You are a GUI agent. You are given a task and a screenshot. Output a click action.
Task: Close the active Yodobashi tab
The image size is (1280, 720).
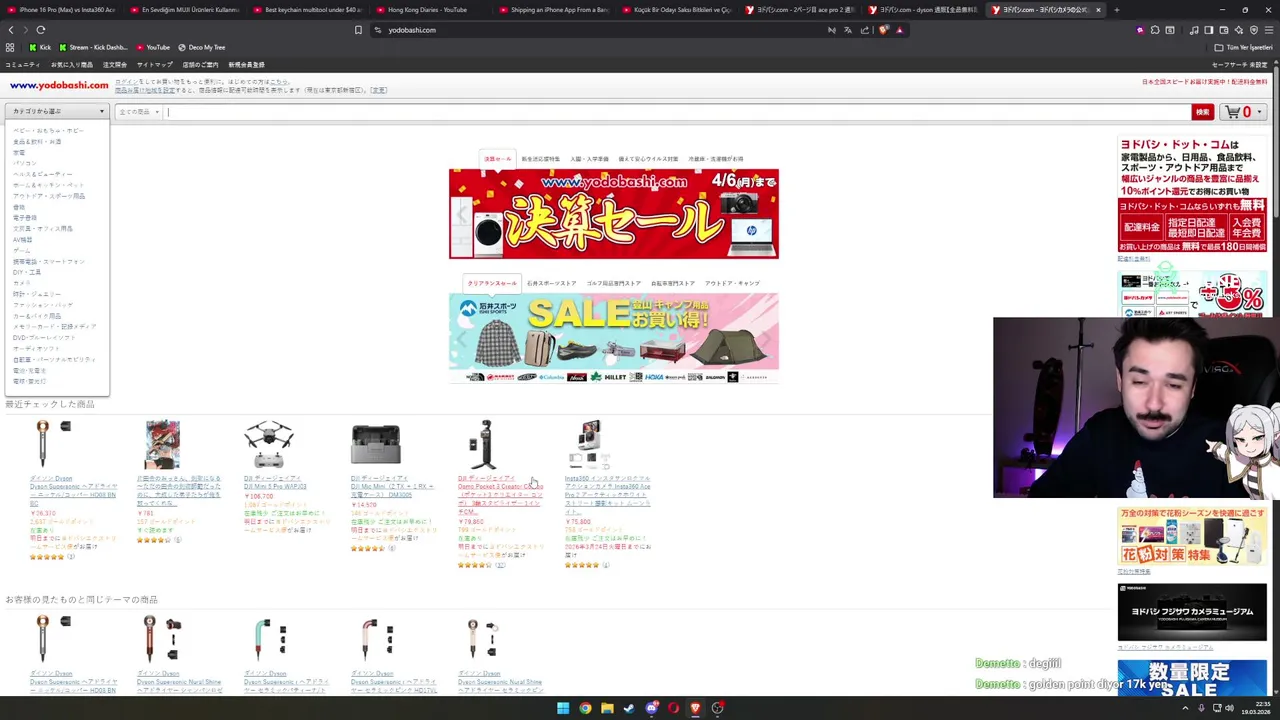(1098, 10)
